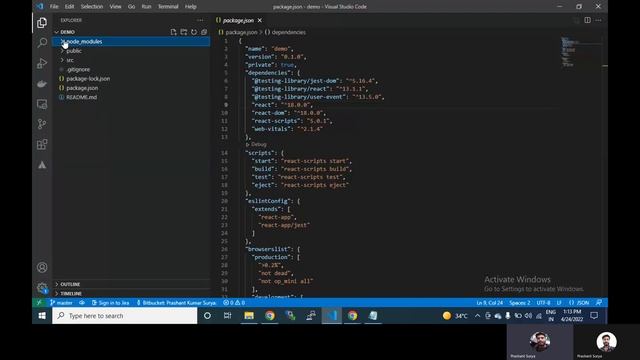
Task: Click the feedback icon in status bar
Action: point(599,302)
